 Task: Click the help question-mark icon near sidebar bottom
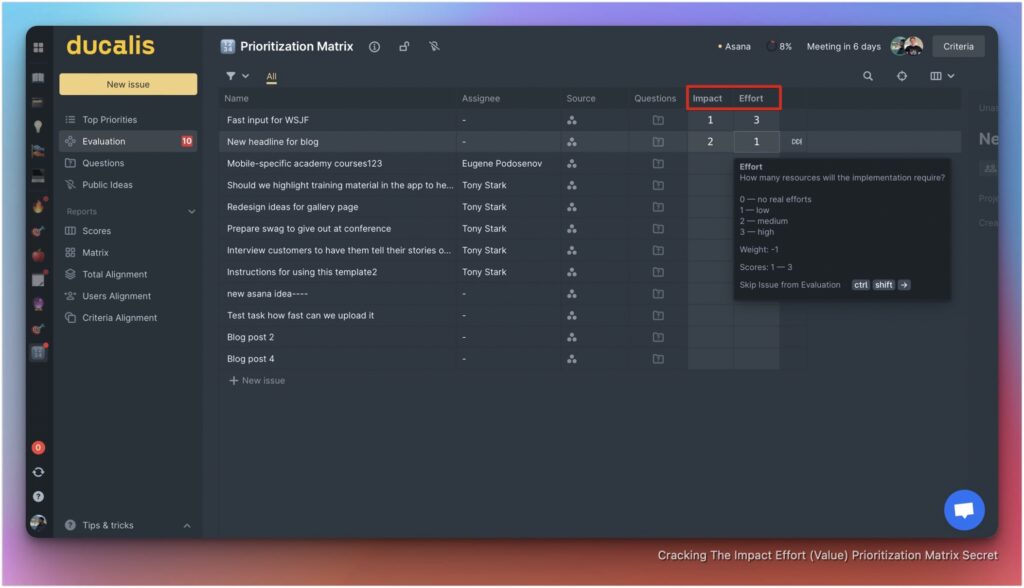(38, 495)
